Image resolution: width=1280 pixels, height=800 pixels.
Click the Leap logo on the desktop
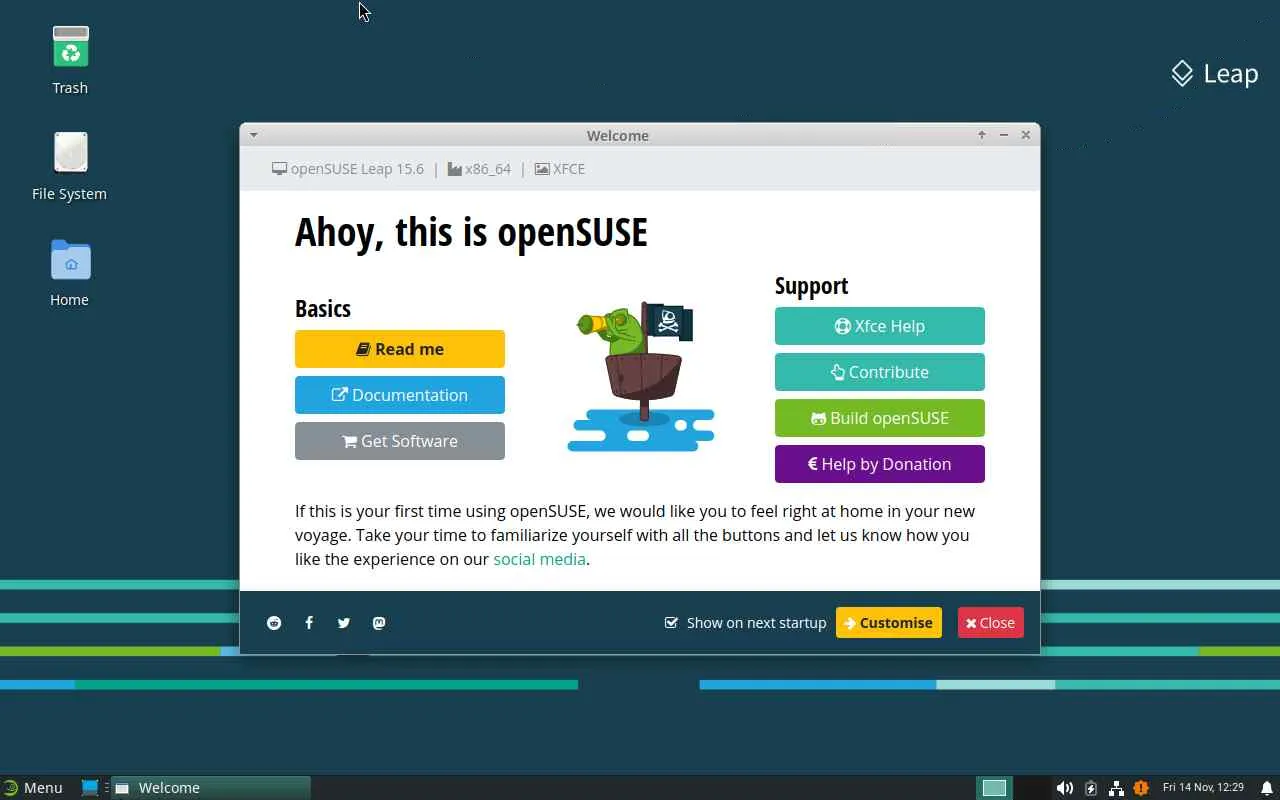click(x=1215, y=74)
